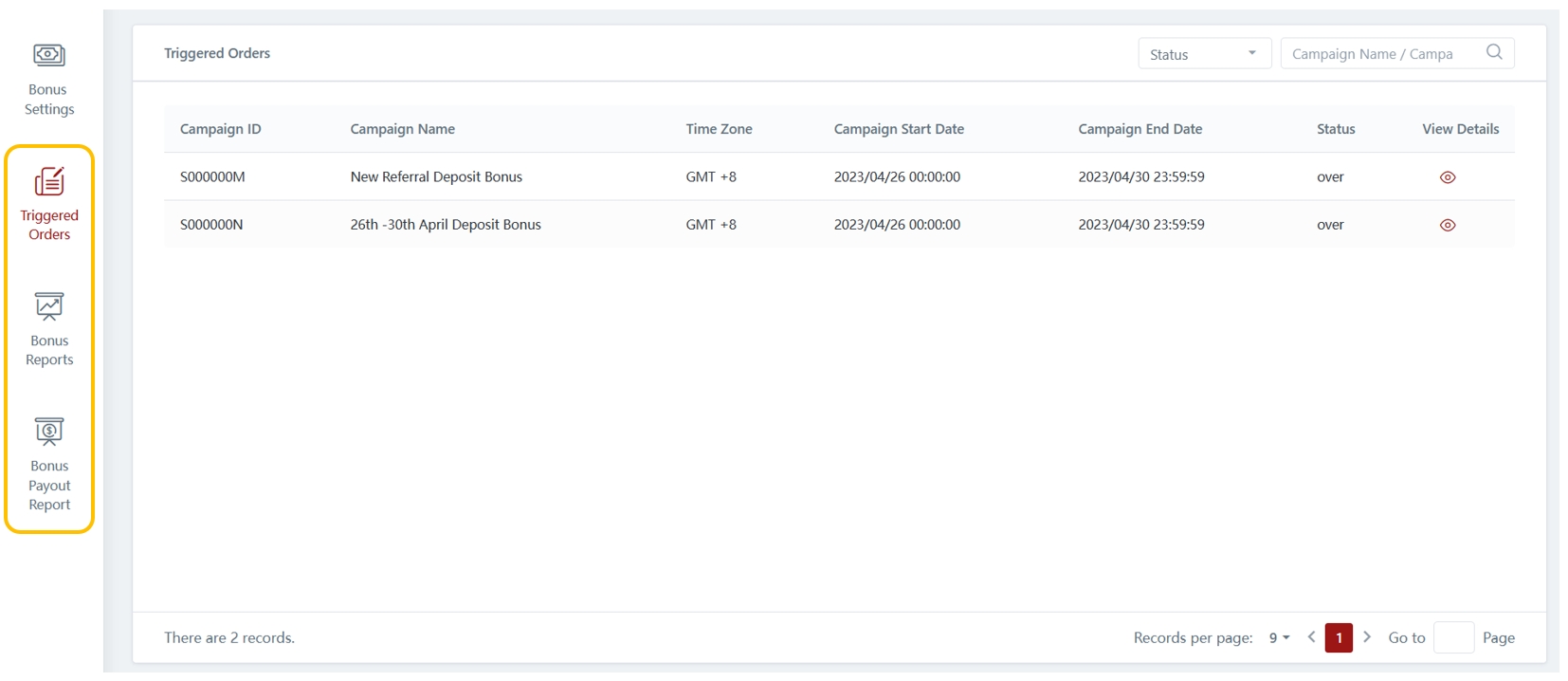This screenshot has height=681, width=1568.
Task: Go to the next page arrow
Action: pyautogui.click(x=1366, y=637)
